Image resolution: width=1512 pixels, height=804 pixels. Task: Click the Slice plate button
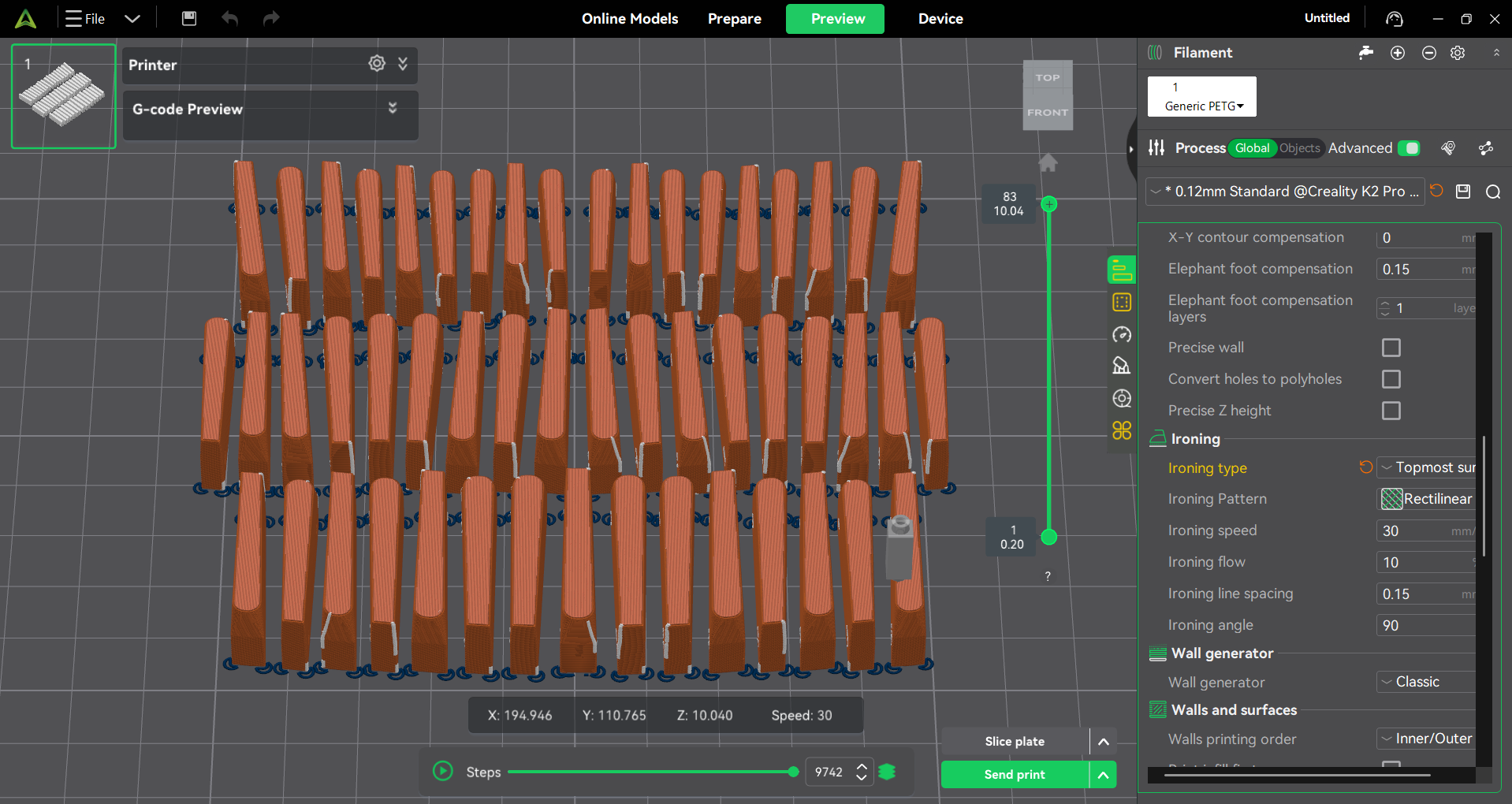[x=1015, y=742]
